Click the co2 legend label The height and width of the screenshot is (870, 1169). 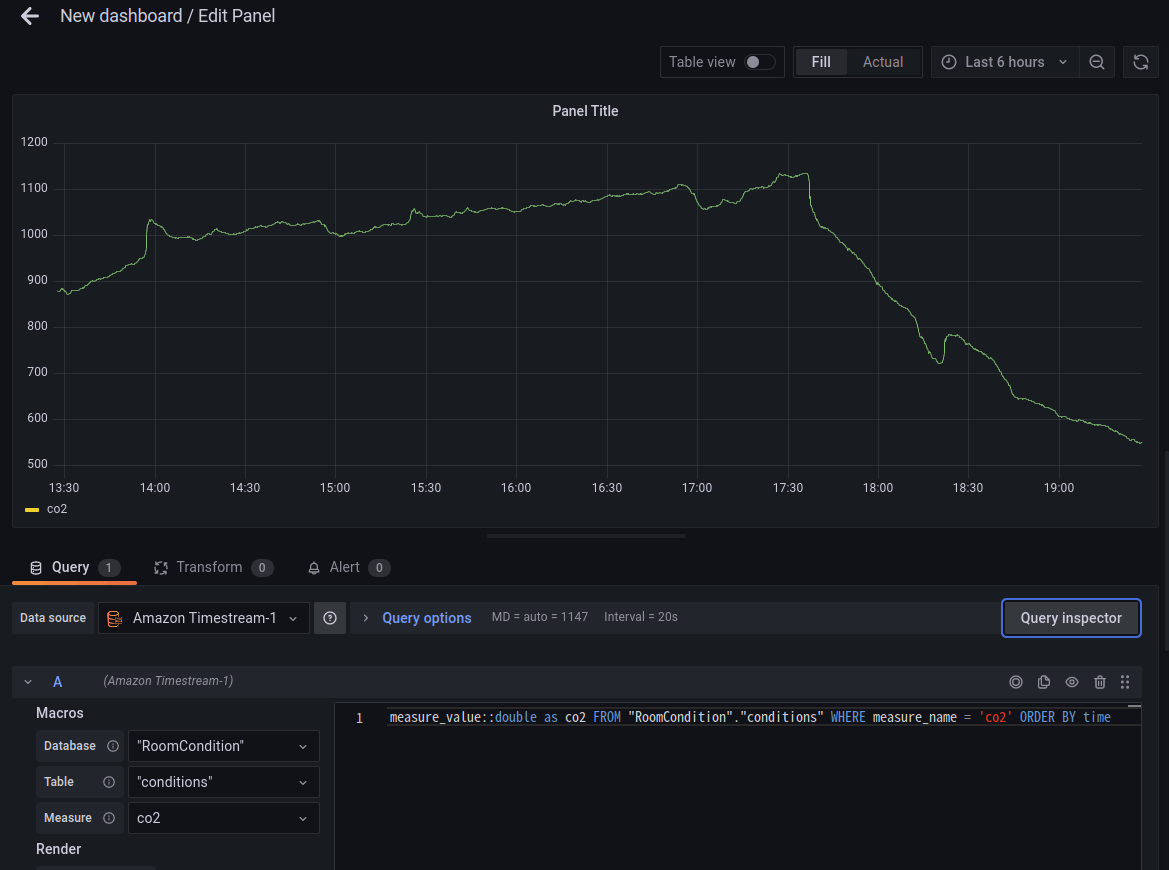point(57,509)
